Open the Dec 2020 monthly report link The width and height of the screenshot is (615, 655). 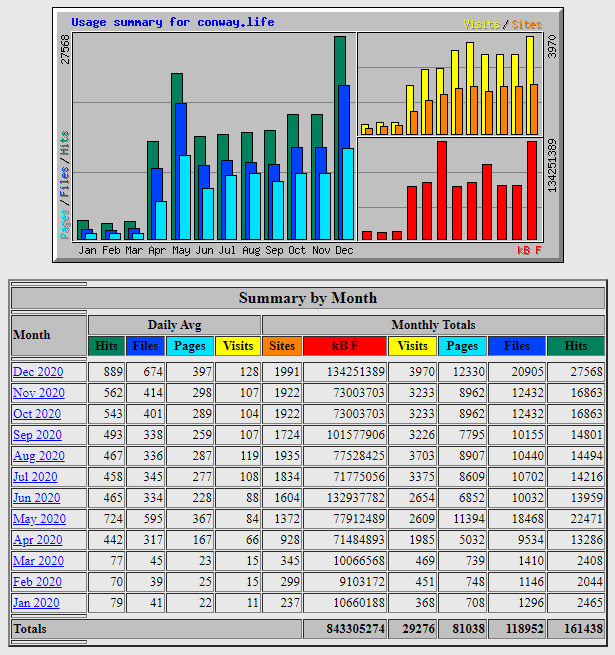tap(38, 372)
